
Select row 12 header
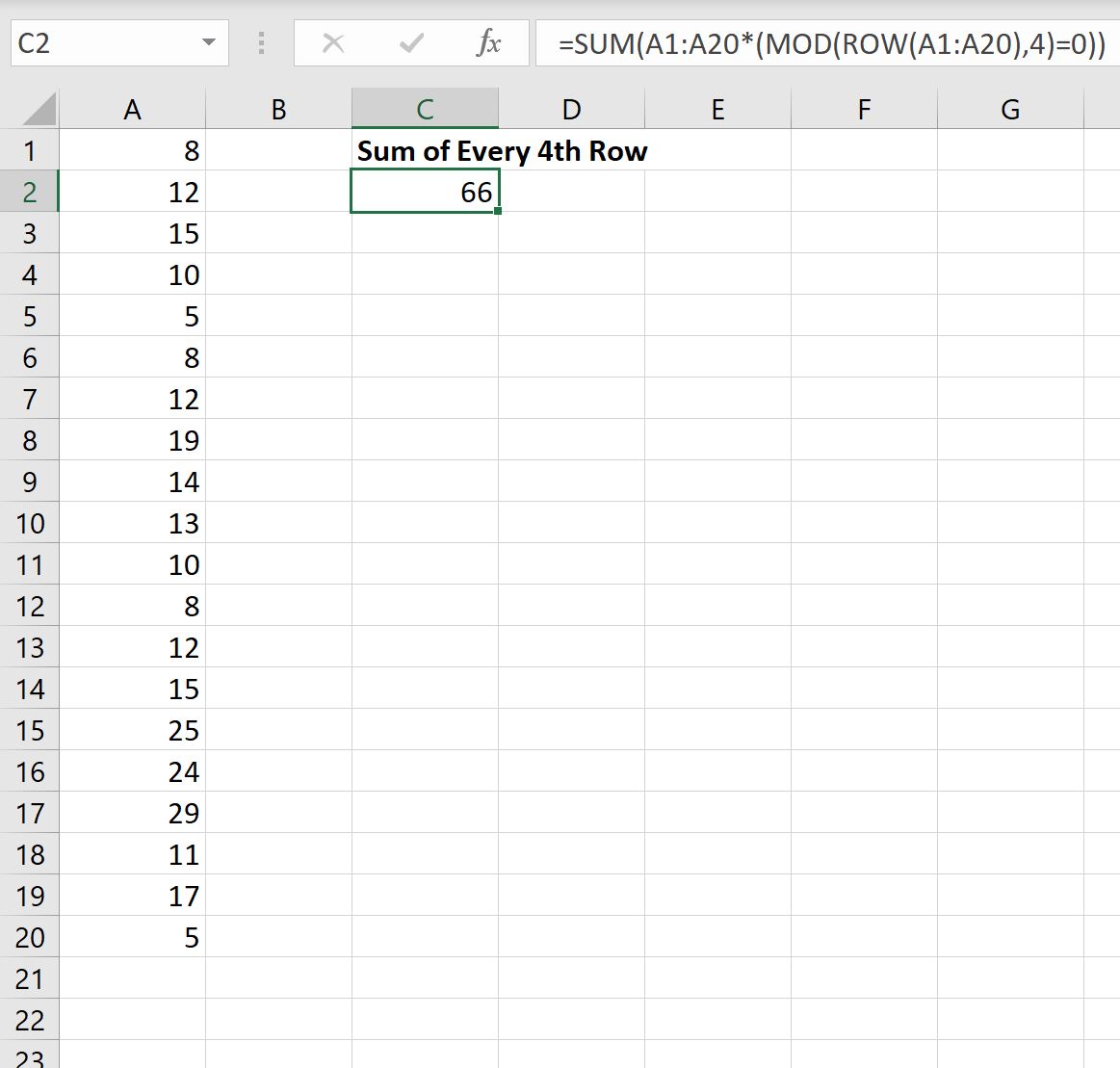(x=29, y=606)
